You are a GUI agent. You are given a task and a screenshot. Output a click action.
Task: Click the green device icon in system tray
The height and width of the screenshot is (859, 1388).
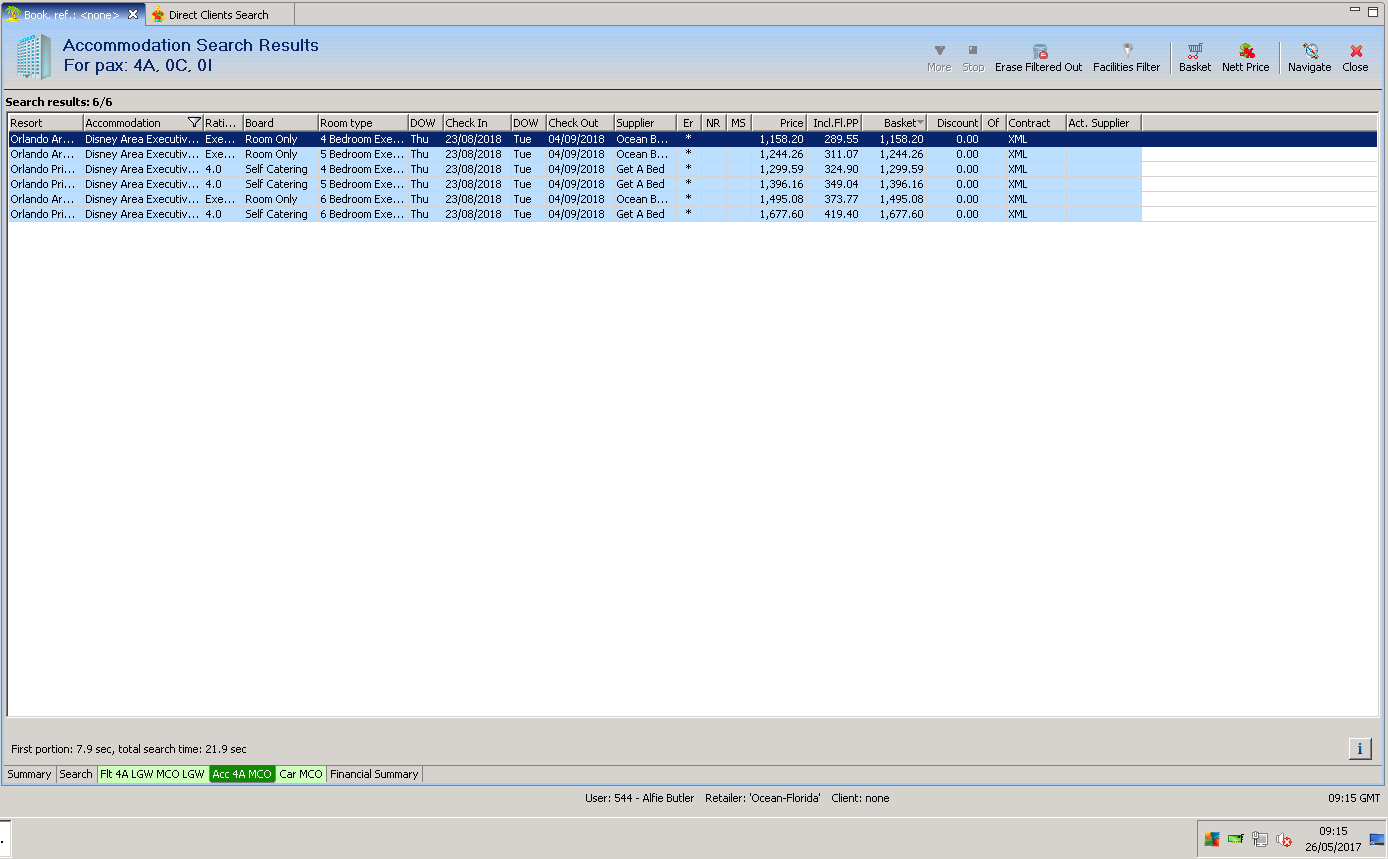[x=1236, y=840]
